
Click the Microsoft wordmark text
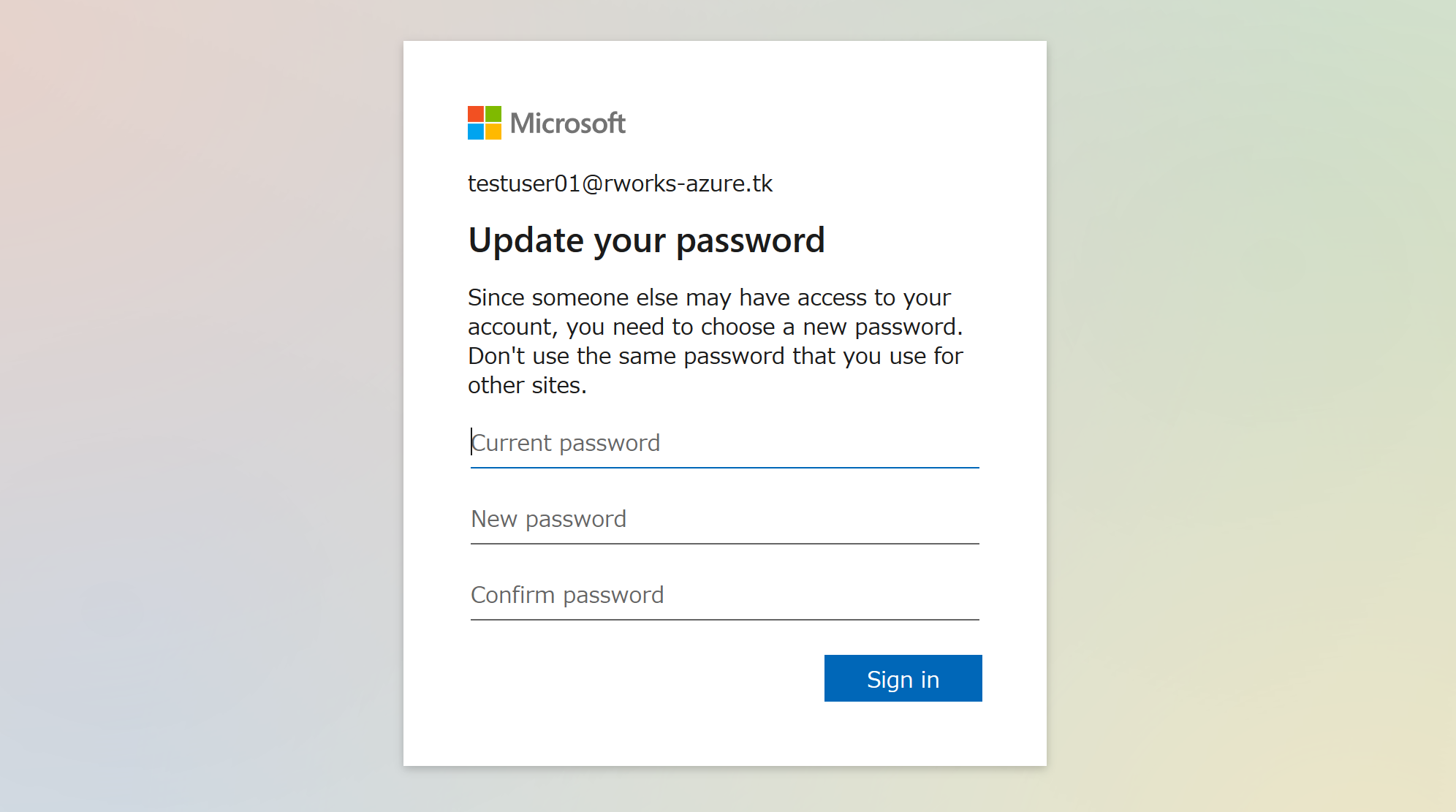click(x=568, y=123)
